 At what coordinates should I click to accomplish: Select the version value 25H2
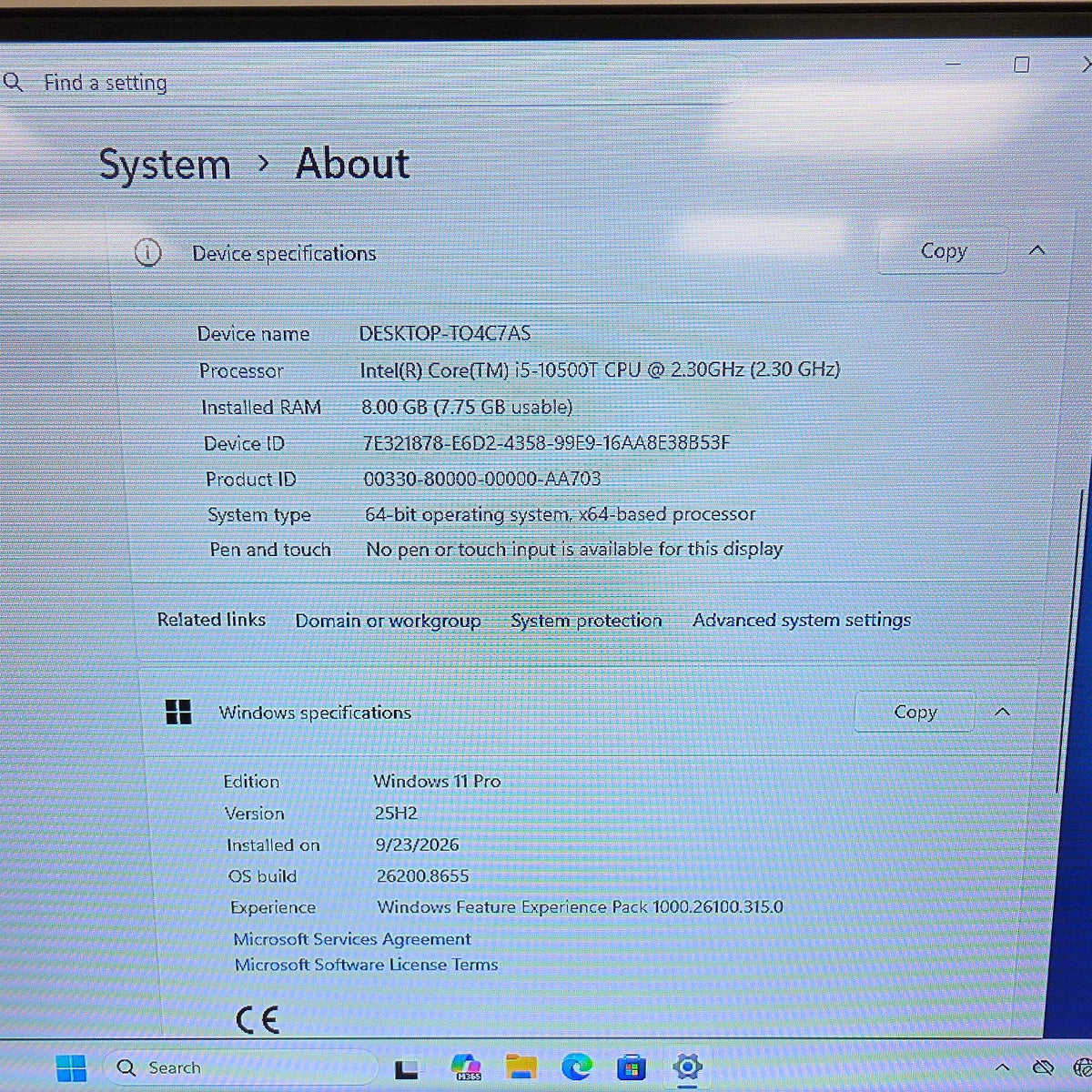point(396,813)
